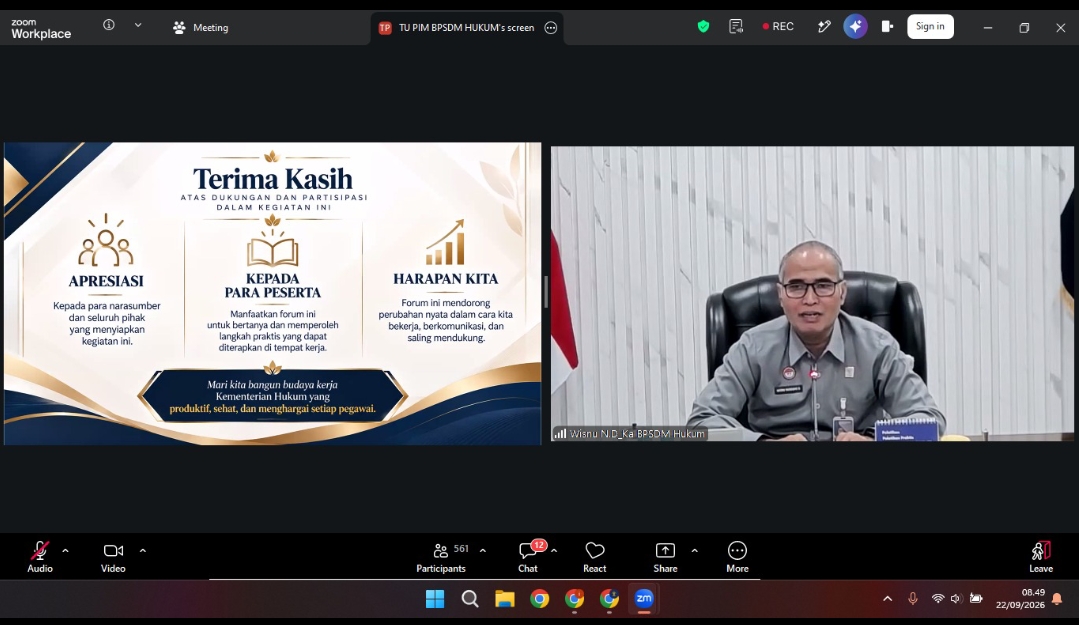Open the volume speaker icon in tray
This screenshot has height=625, width=1079.
click(x=956, y=599)
